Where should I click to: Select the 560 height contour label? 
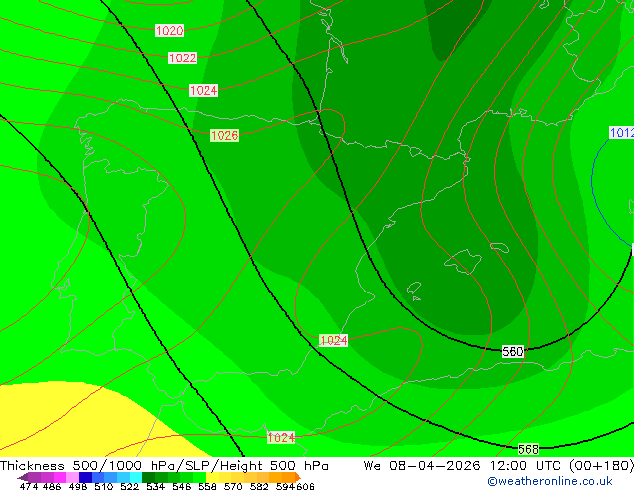(x=513, y=351)
